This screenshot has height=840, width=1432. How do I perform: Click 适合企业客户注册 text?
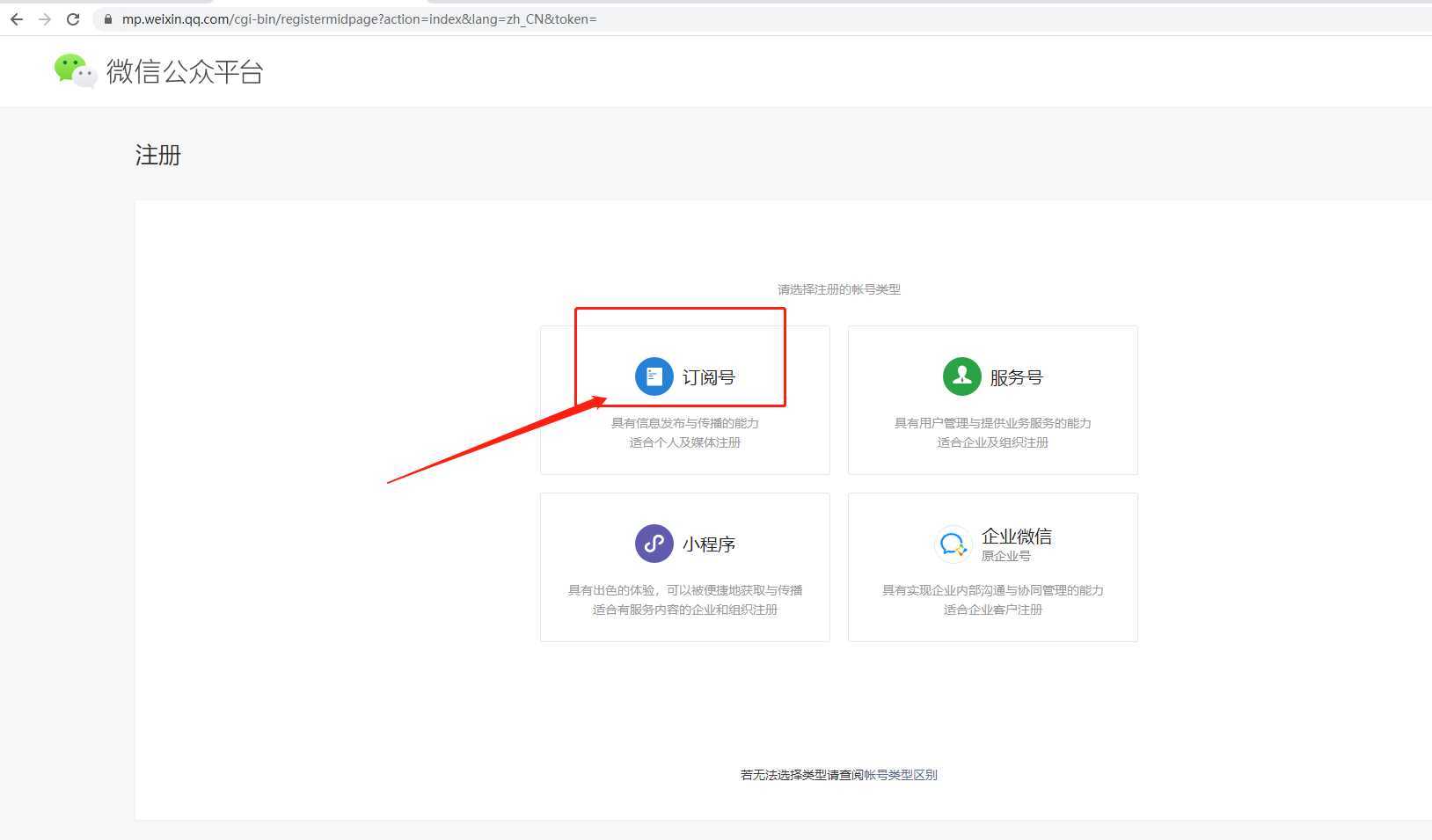click(993, 610)
